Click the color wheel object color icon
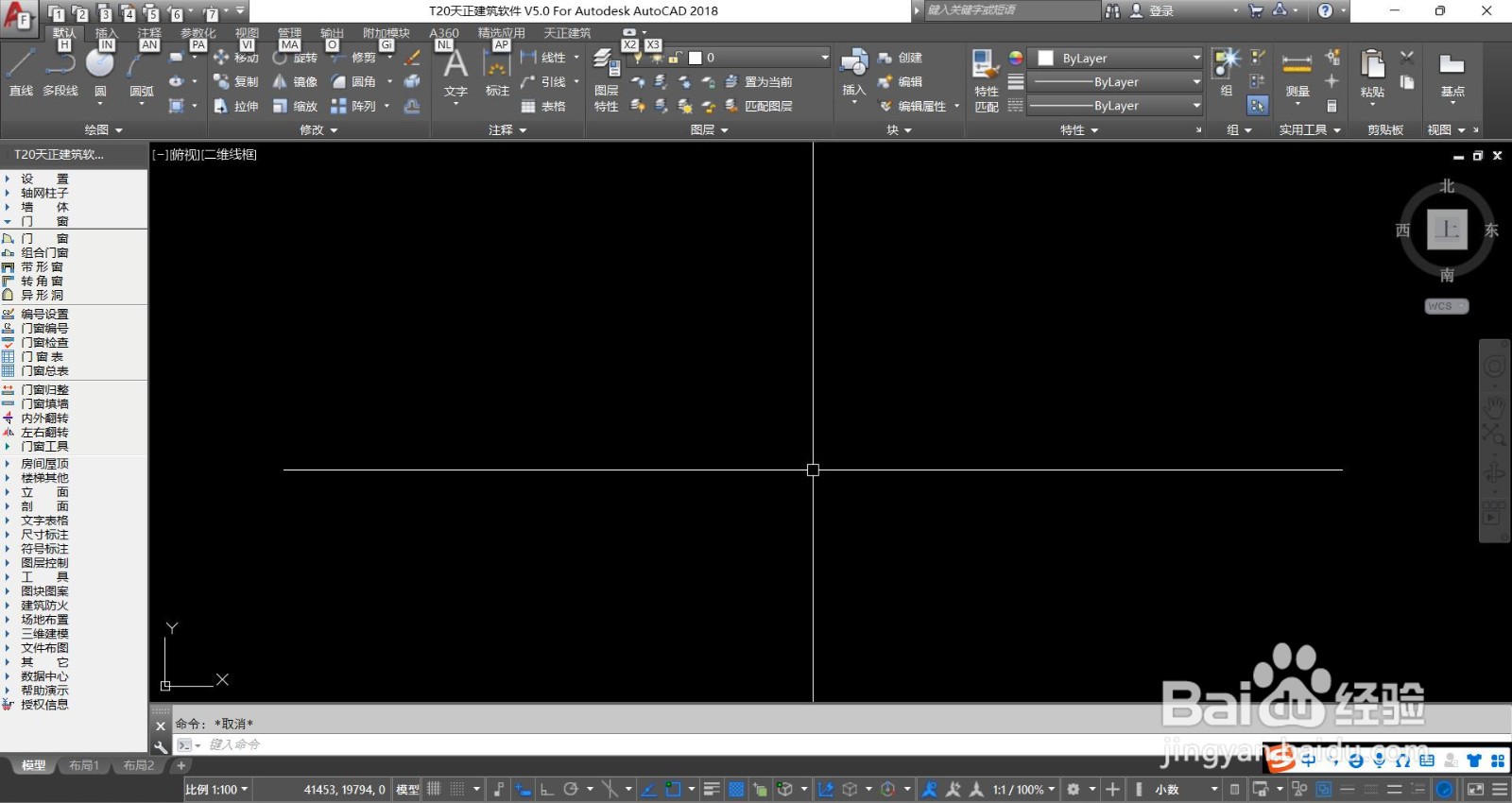Image resolution: width=1512 pixels, height=803 pixels. coord(1016,58)
